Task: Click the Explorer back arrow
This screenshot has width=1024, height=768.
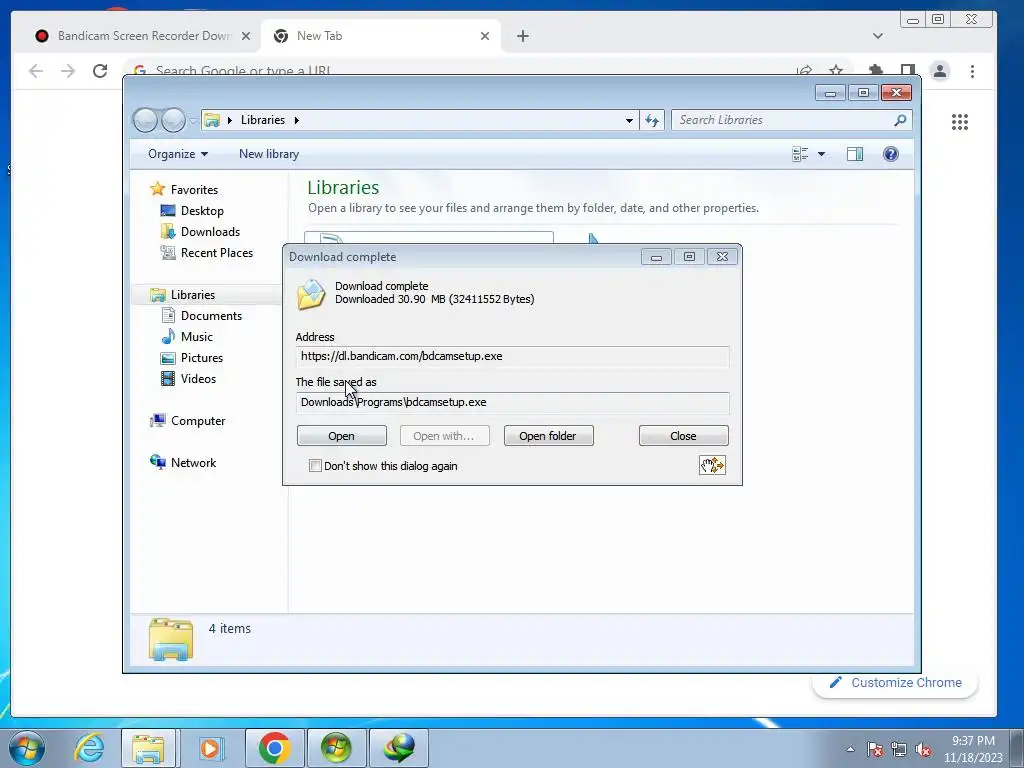Action: 145,120
